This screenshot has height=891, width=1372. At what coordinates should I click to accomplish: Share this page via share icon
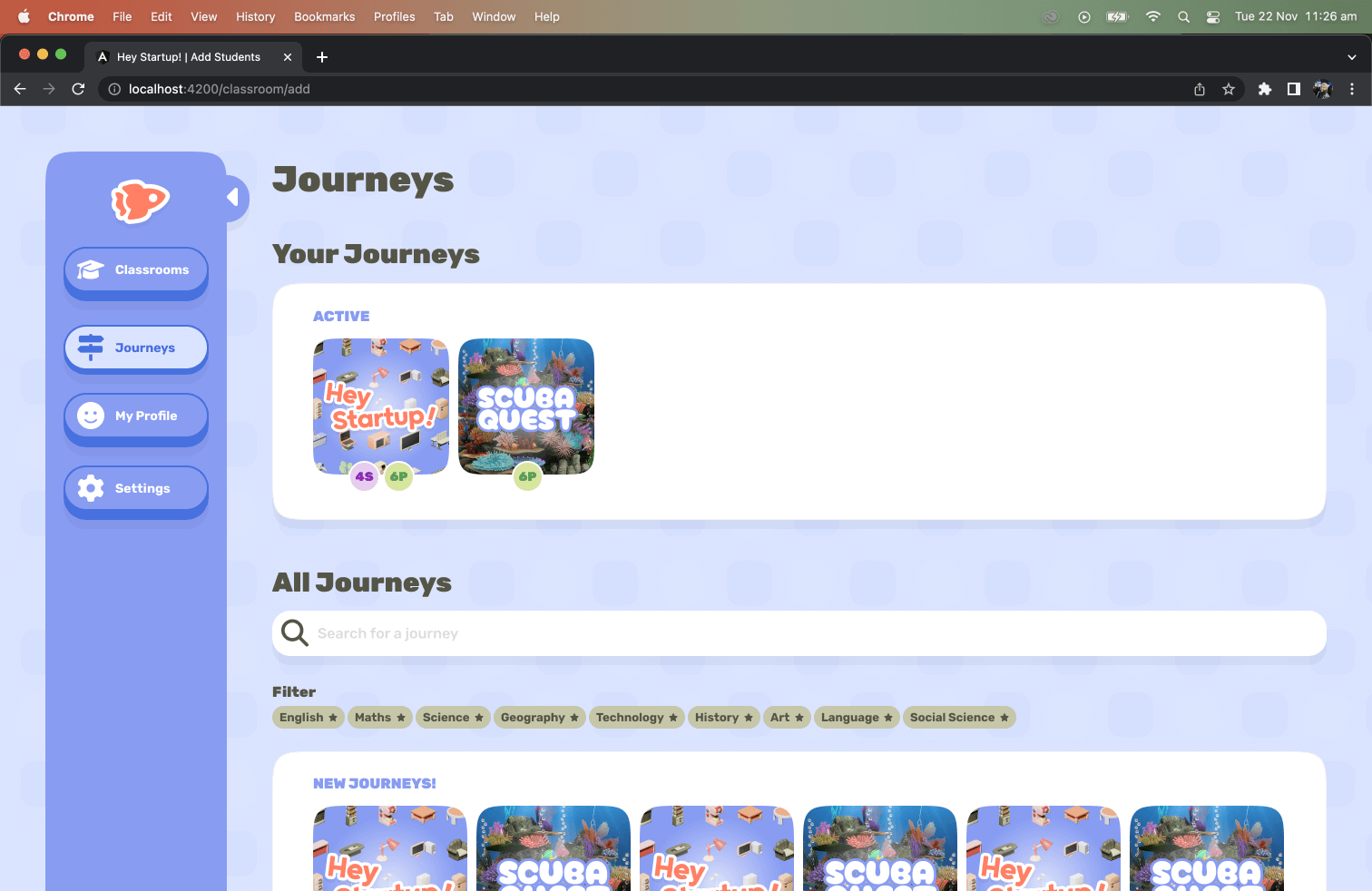tap(1200, 89)
